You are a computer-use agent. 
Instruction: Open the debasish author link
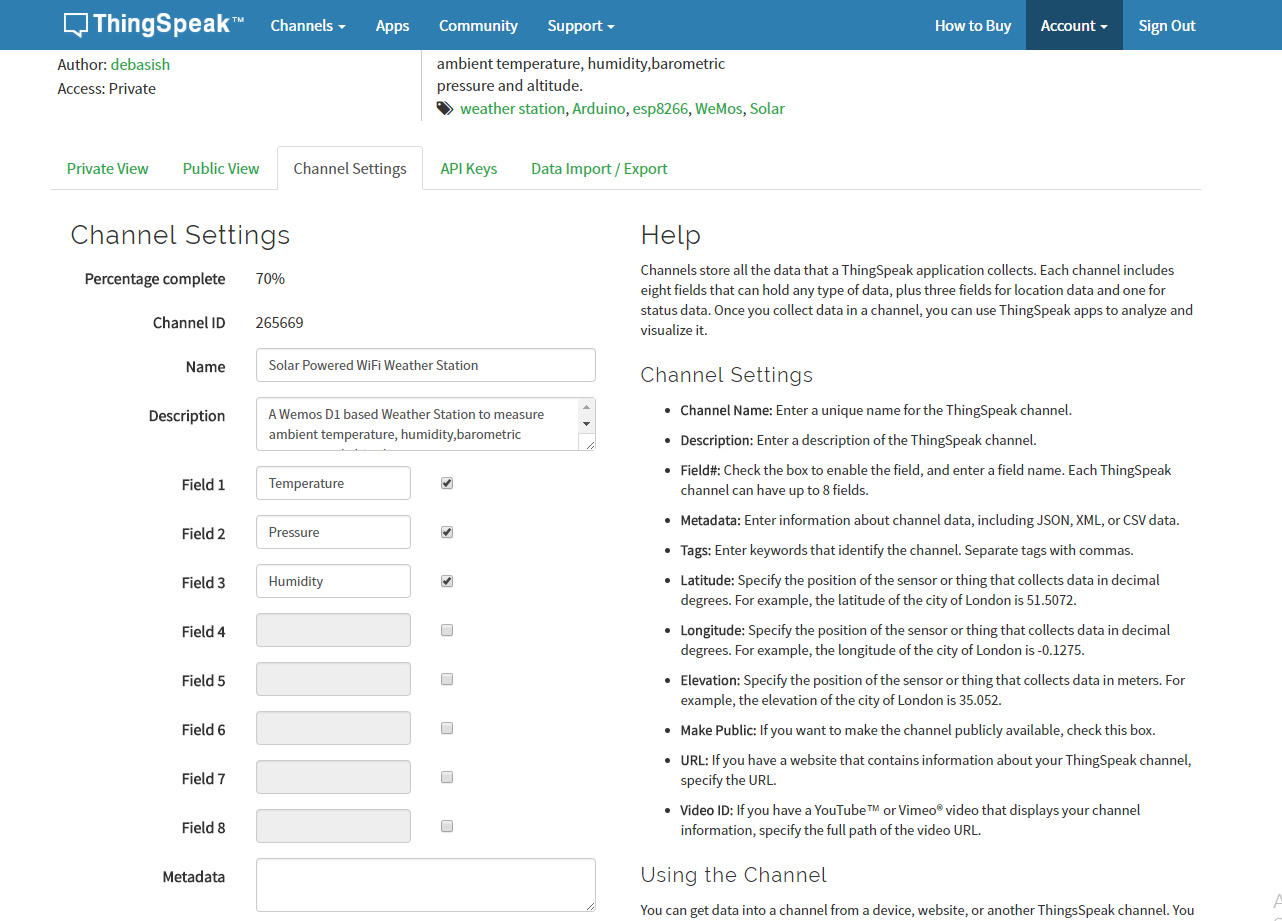[140, 64]
